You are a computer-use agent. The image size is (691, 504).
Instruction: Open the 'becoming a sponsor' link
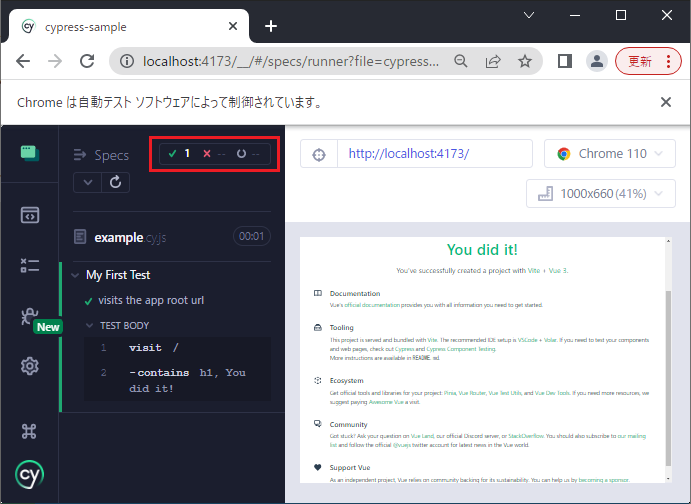(603, 480)
